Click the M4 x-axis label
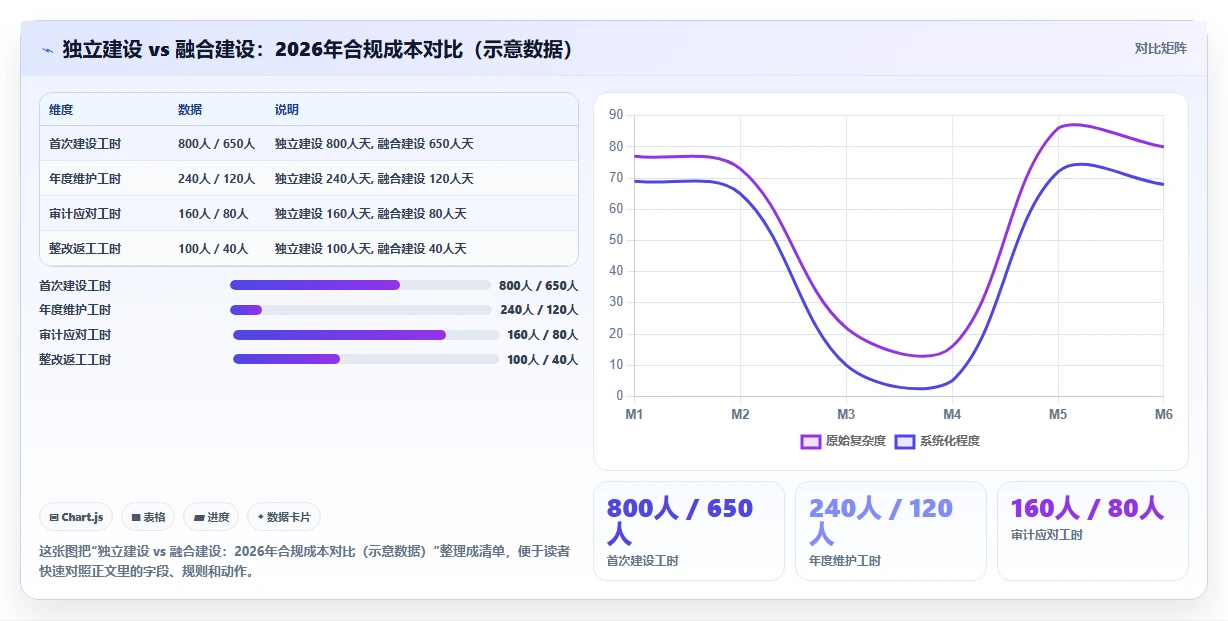This screenshot has width=1228, height=621. [952, 414]
